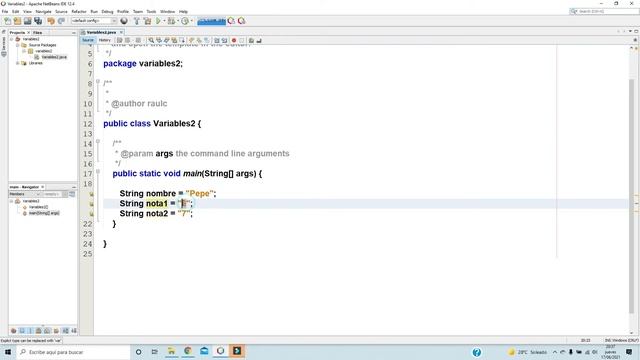640x360 pixels.
Task: Open Profile Project dropdown arrow
Action: 191,21
